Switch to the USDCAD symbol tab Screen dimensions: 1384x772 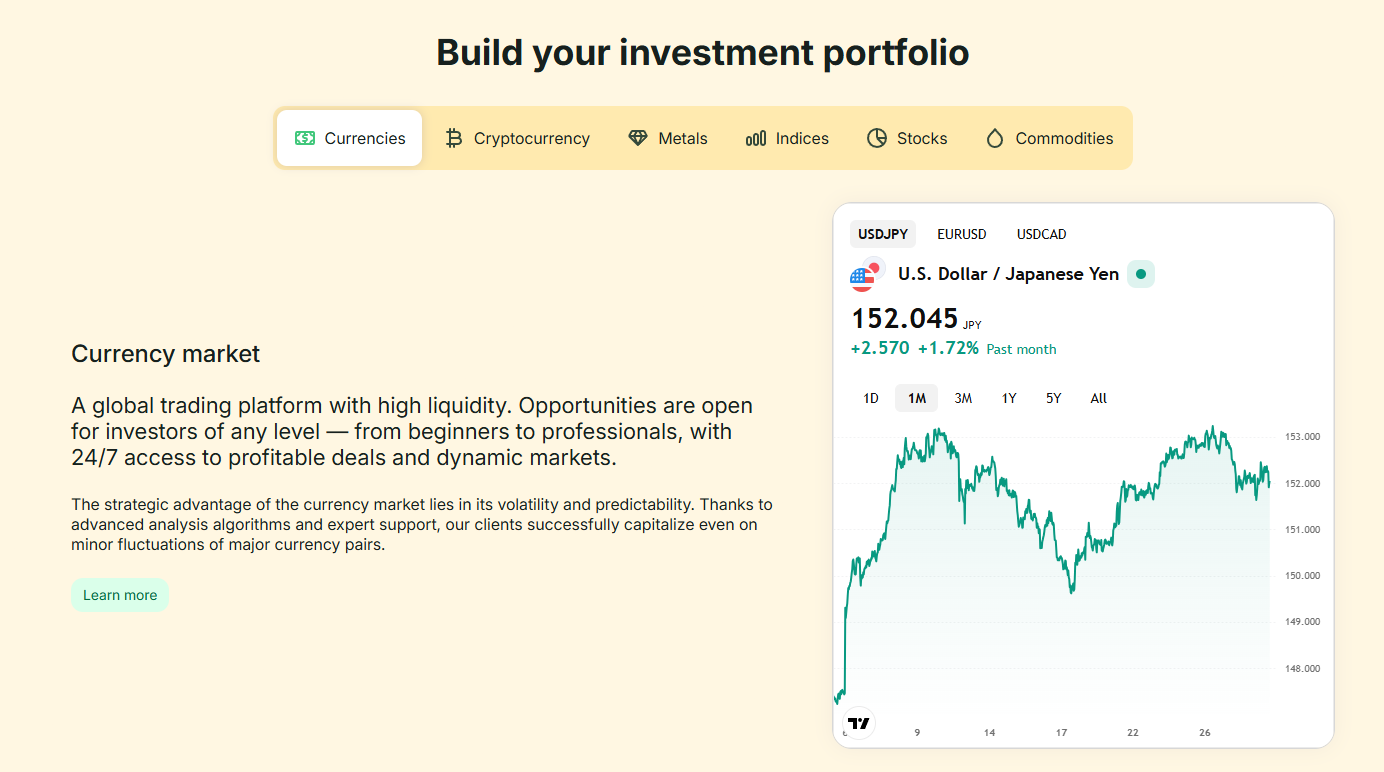click(x=1041, y=234)
